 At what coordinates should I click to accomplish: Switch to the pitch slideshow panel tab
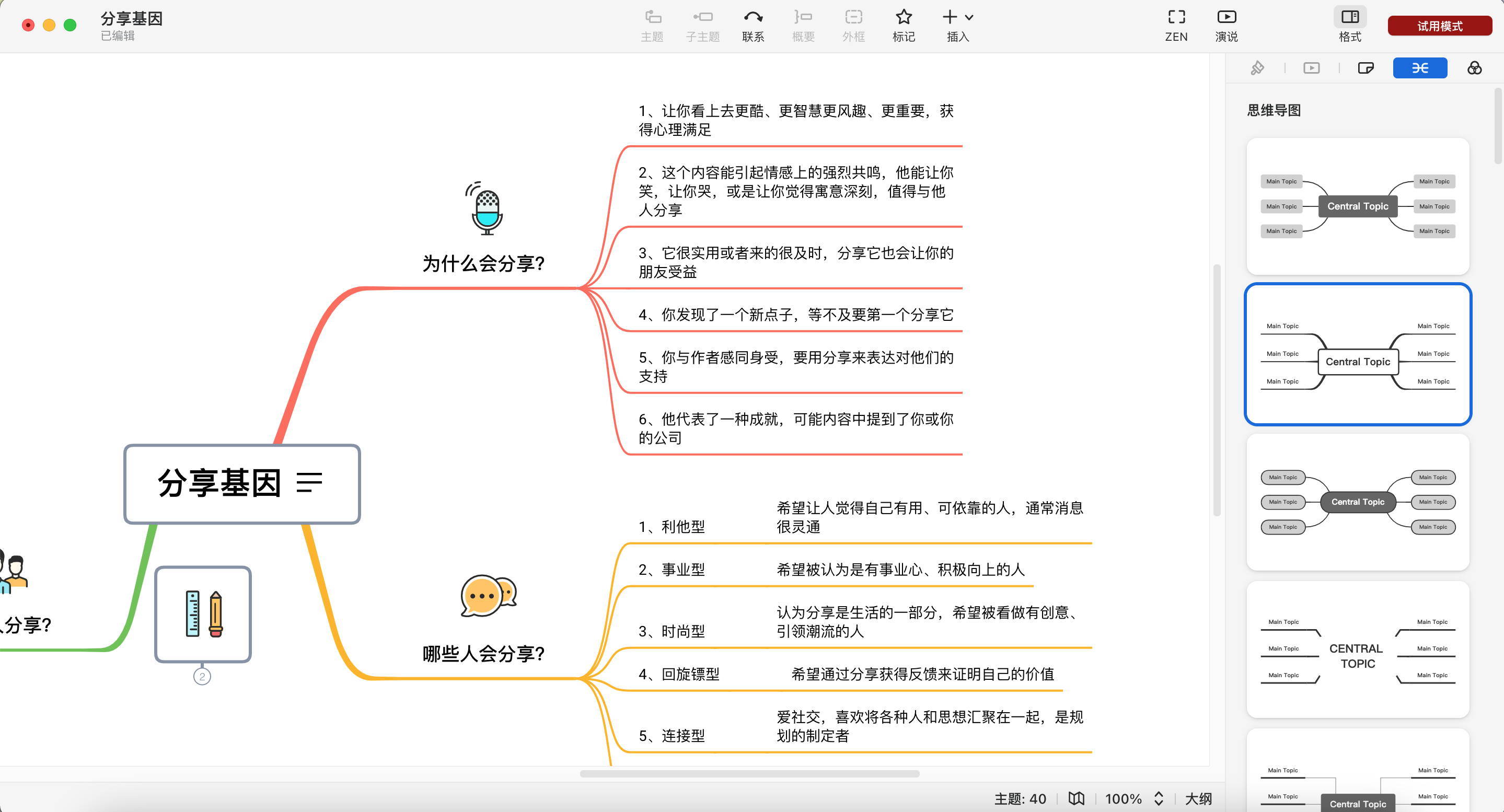tap(1311, 68)
